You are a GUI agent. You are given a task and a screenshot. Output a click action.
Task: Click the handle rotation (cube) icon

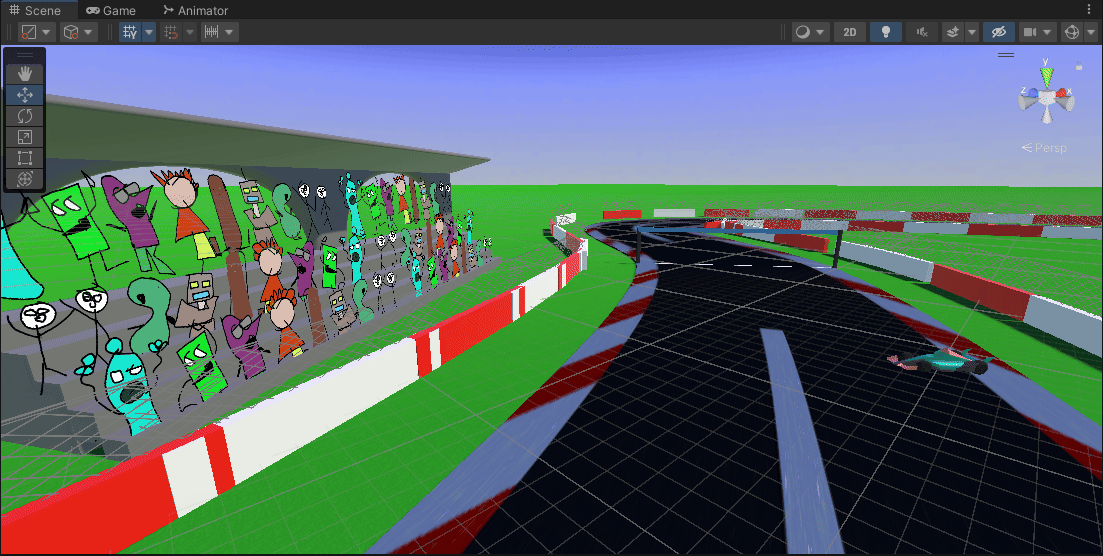[70, 32]
